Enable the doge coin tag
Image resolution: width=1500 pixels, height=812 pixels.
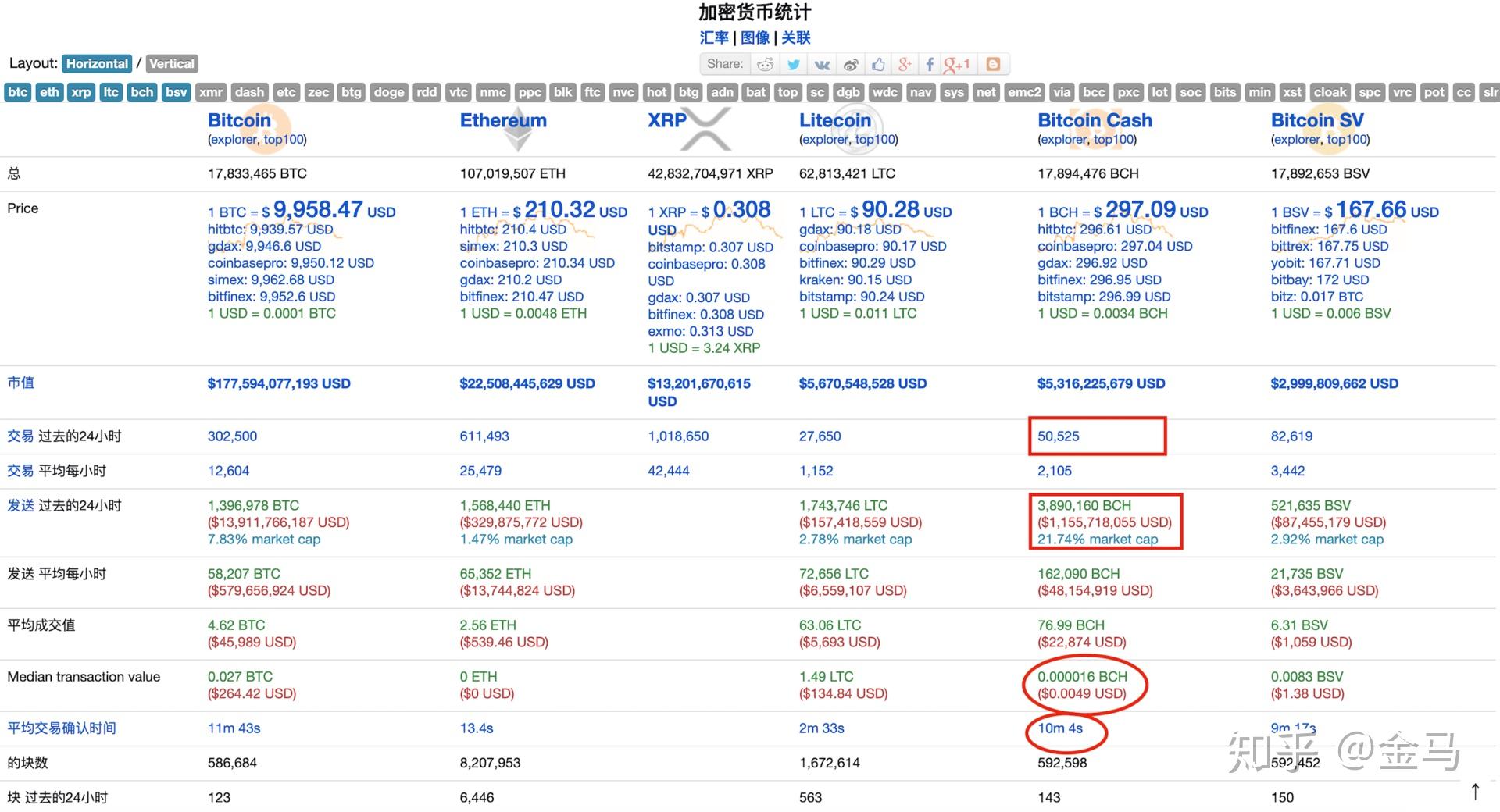pyautogui.click(x=389, y=92)
